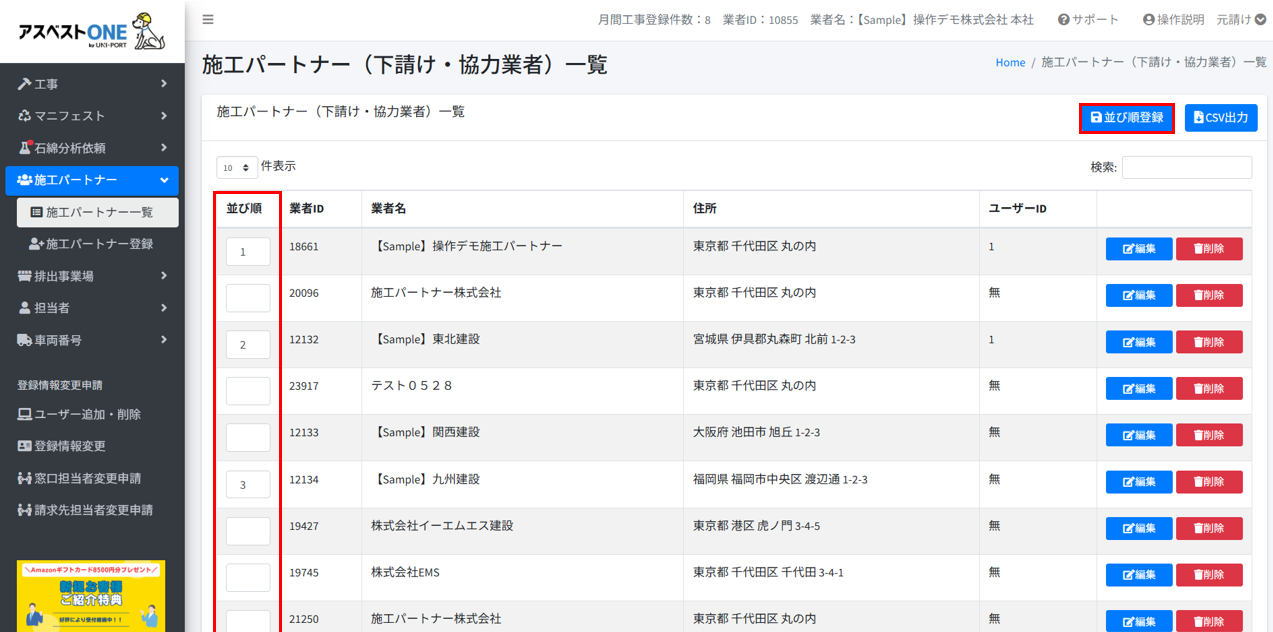
Task: Click the 検索 search input field
Action: [1186, 167]
